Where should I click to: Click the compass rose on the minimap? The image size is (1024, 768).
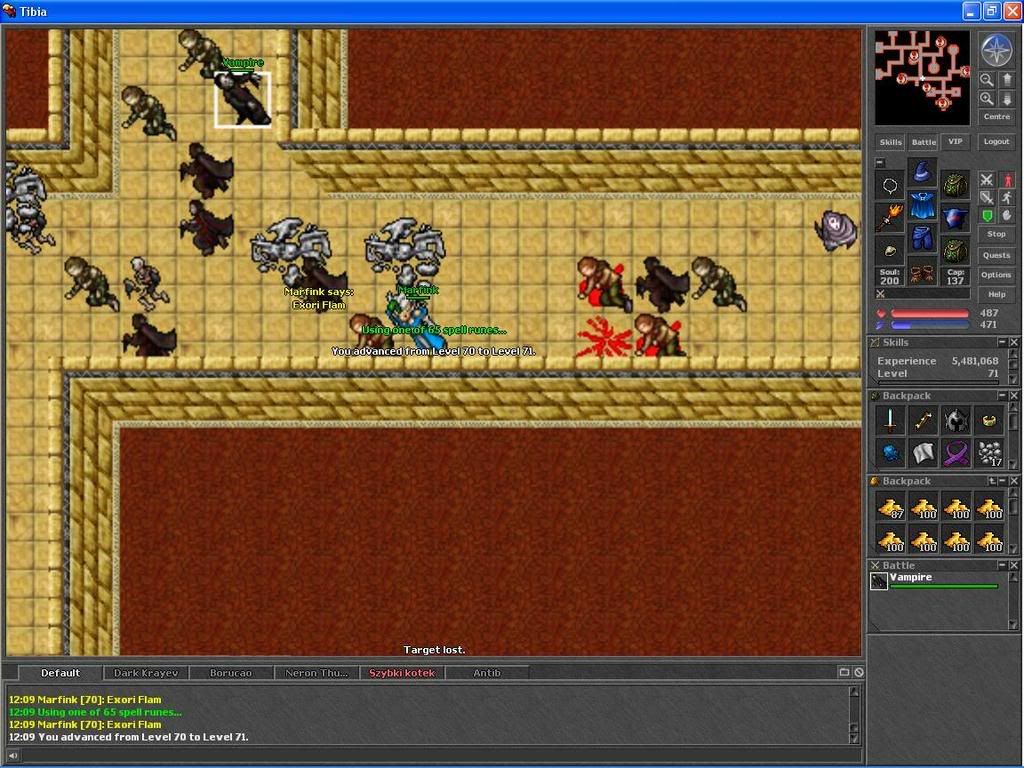(x=997, y=50)
